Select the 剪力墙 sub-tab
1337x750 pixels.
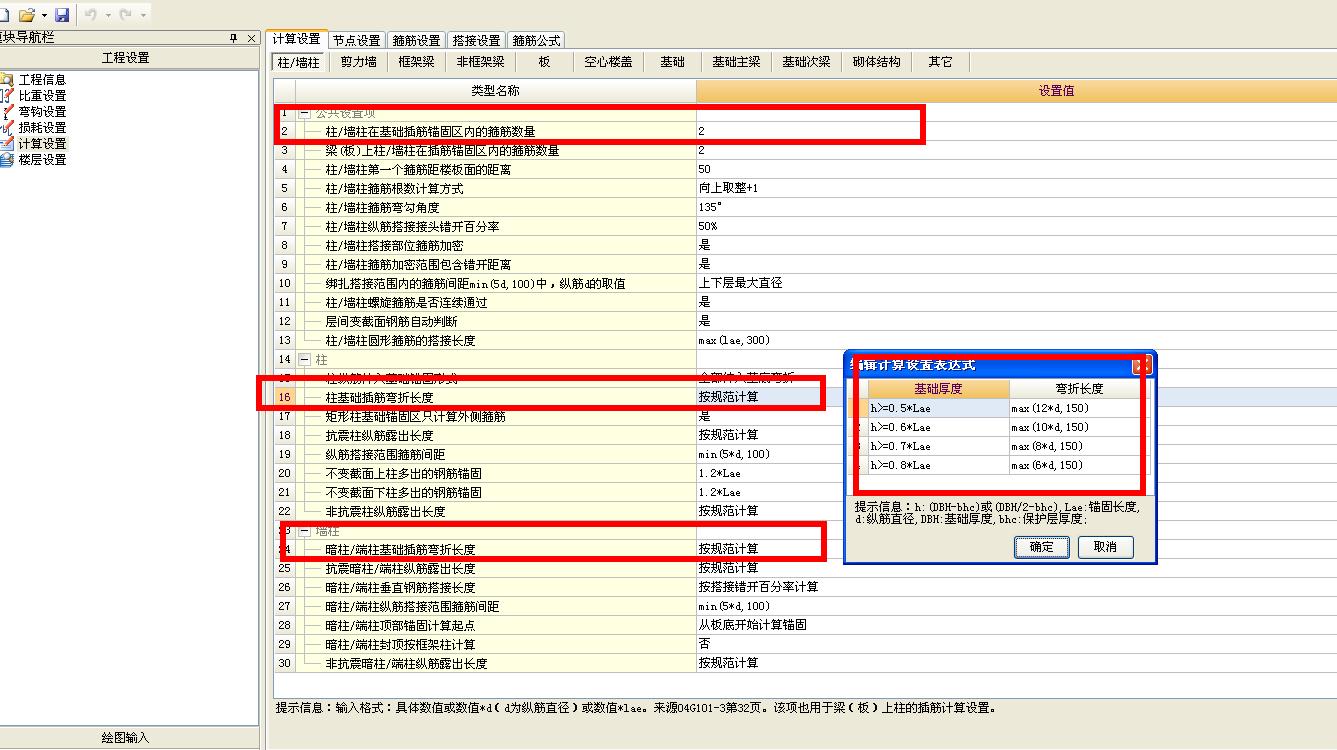click(x=358, y=62)
